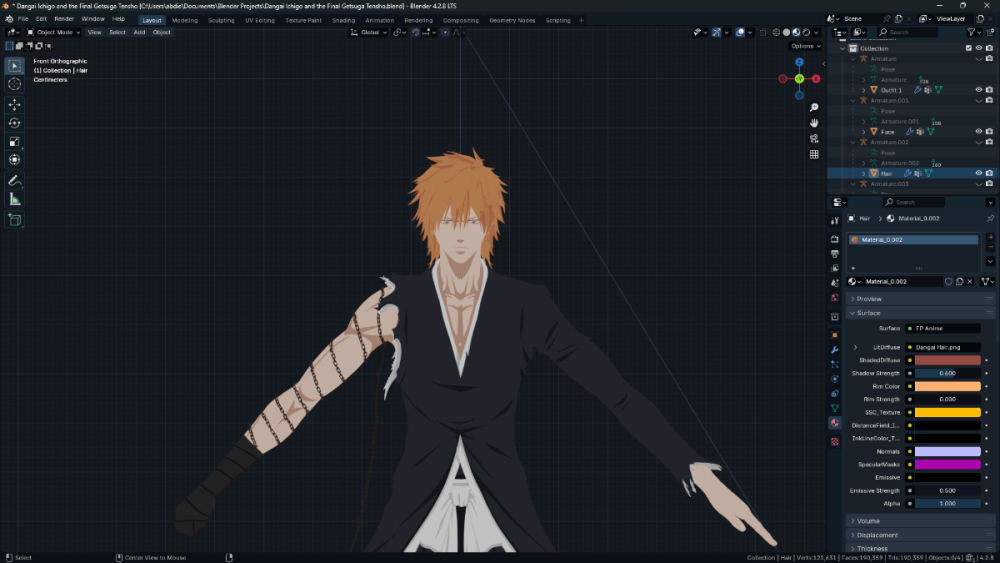Toggle pin icon in properties header
Viewport: 1000px width, 563px height.
point(990,218)
